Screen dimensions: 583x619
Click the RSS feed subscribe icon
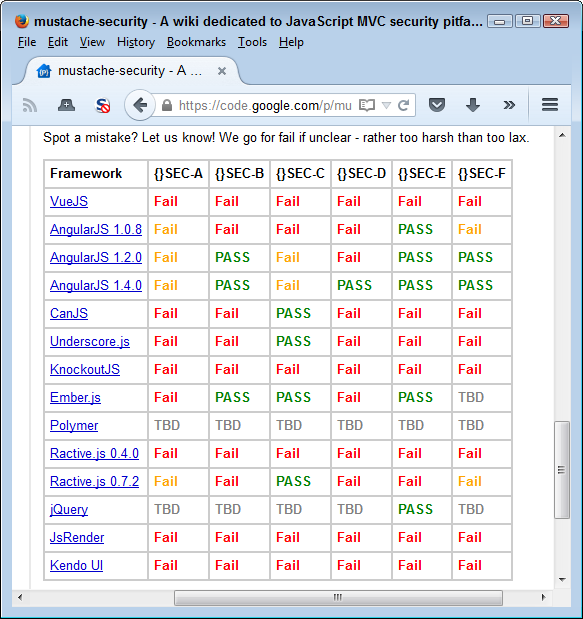pyautogui.click(x=30, y=105)
